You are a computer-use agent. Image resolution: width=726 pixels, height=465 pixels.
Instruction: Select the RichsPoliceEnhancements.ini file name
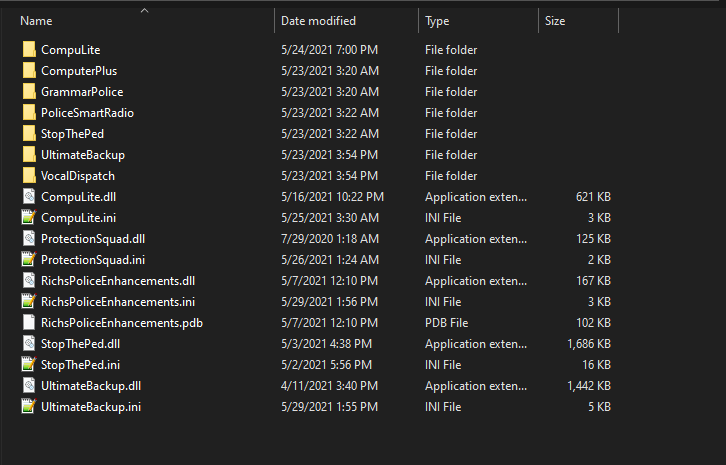click(118, 302)
